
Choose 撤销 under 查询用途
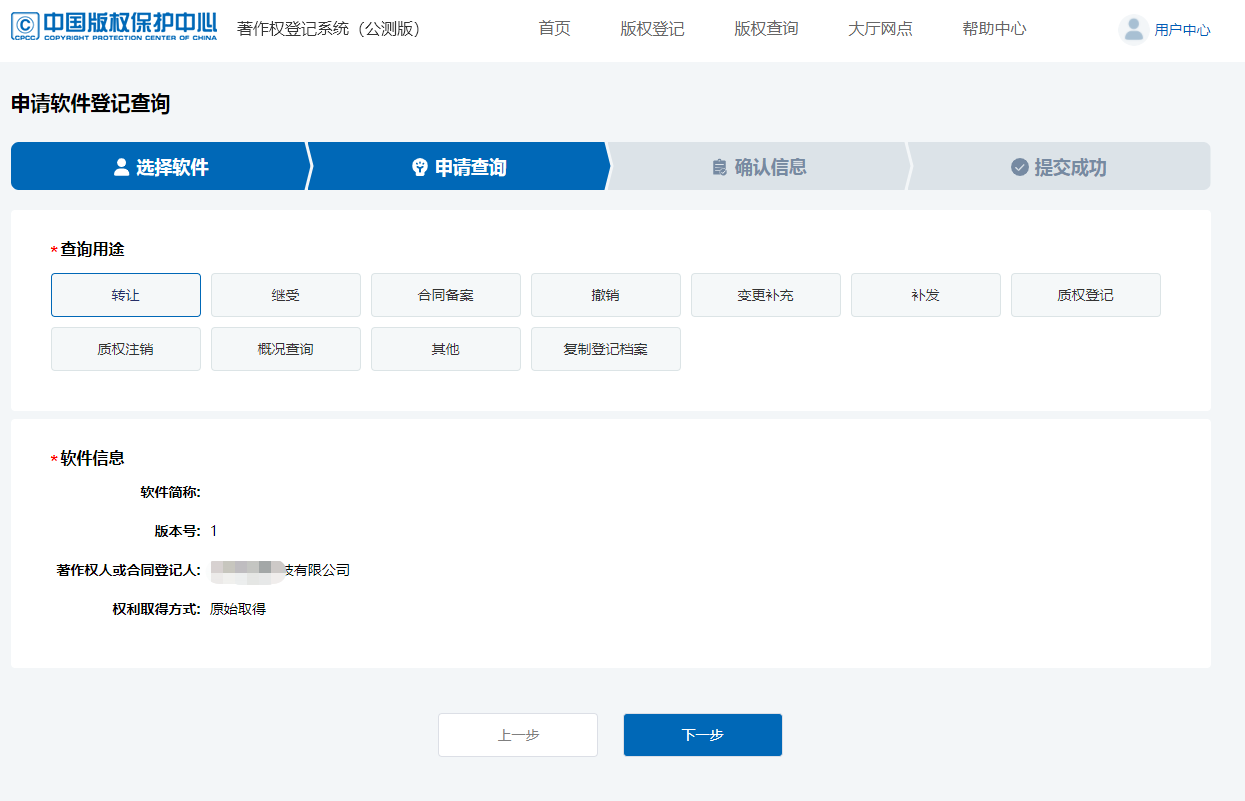coord(605,295)
